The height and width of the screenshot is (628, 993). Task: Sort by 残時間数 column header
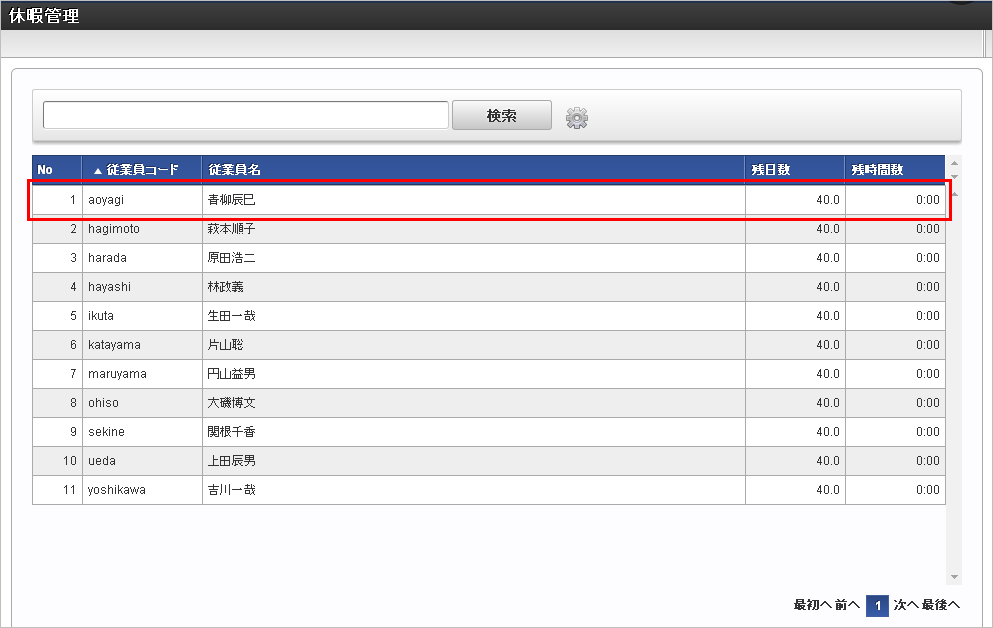(895, 170)
